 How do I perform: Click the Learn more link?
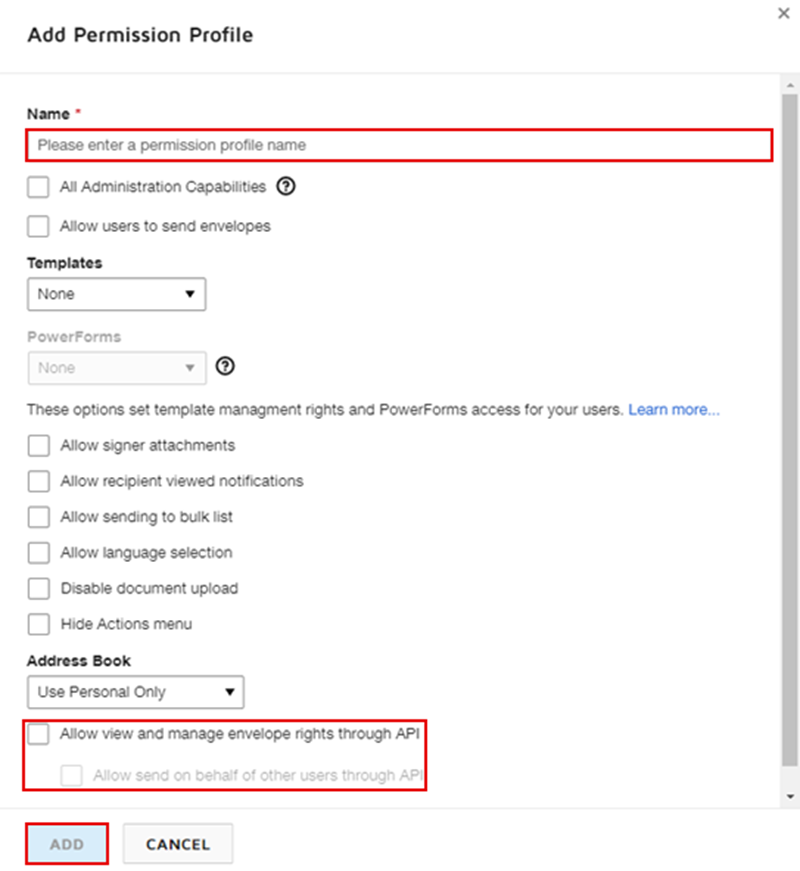pyautogui.click(x=673, y=410)
